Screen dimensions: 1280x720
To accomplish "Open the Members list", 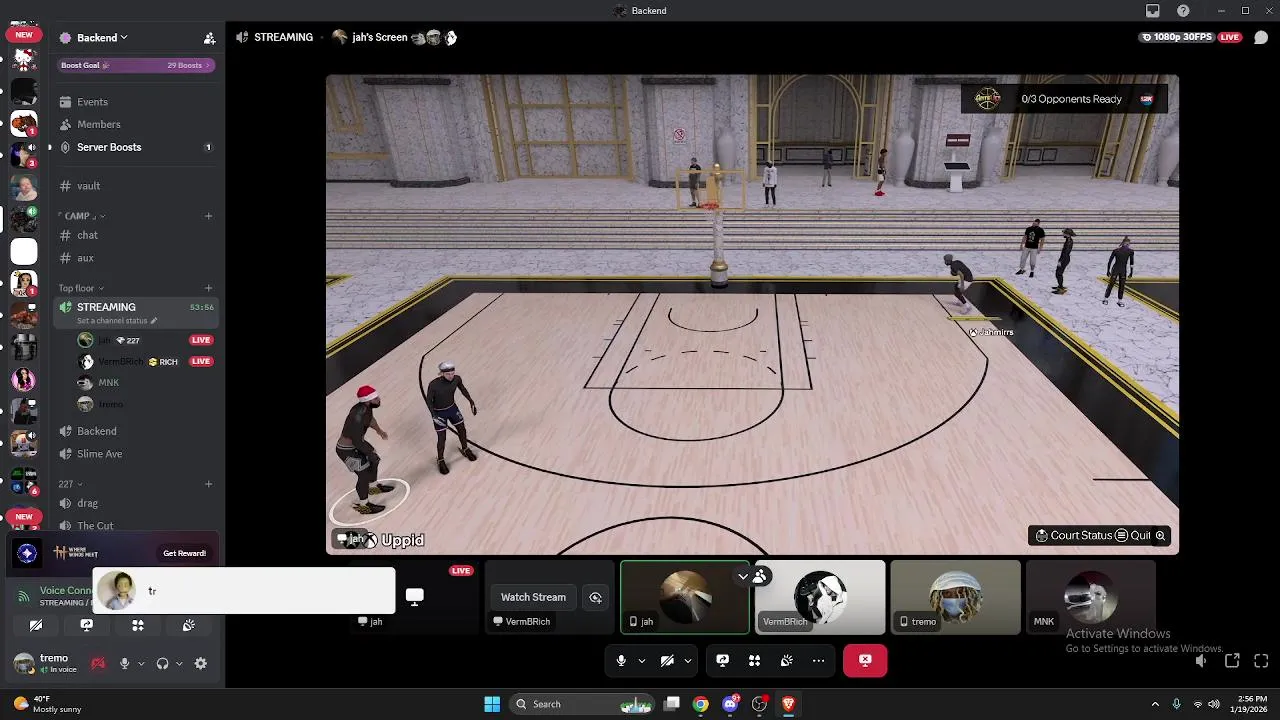I will pyautogui.click(x=136, y=124).
